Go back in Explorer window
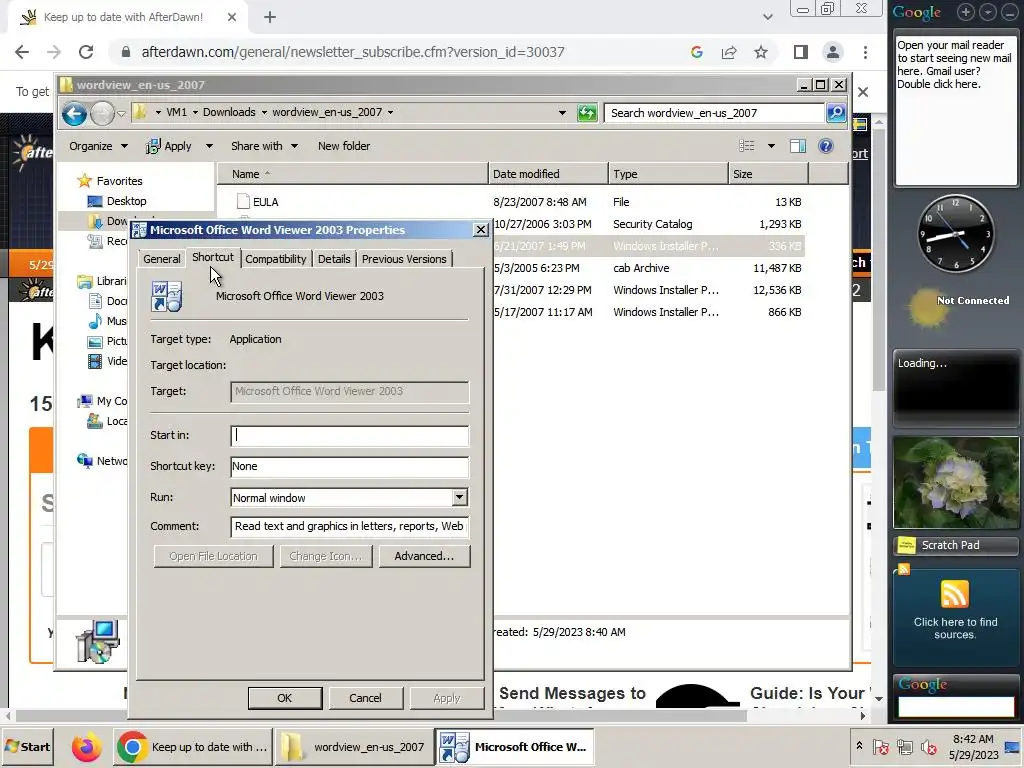The image size is (1024, 768). 74,114
